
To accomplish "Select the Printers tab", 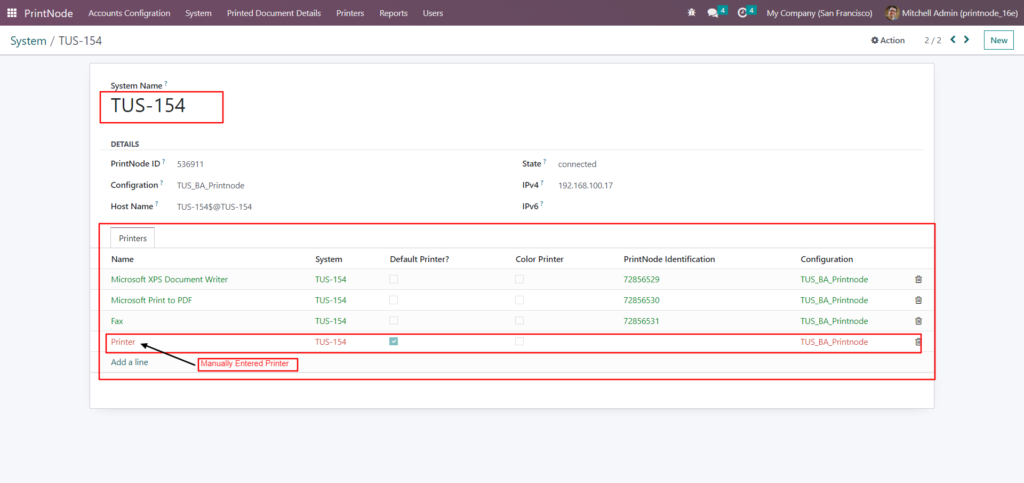I will [x=133, y=238].
